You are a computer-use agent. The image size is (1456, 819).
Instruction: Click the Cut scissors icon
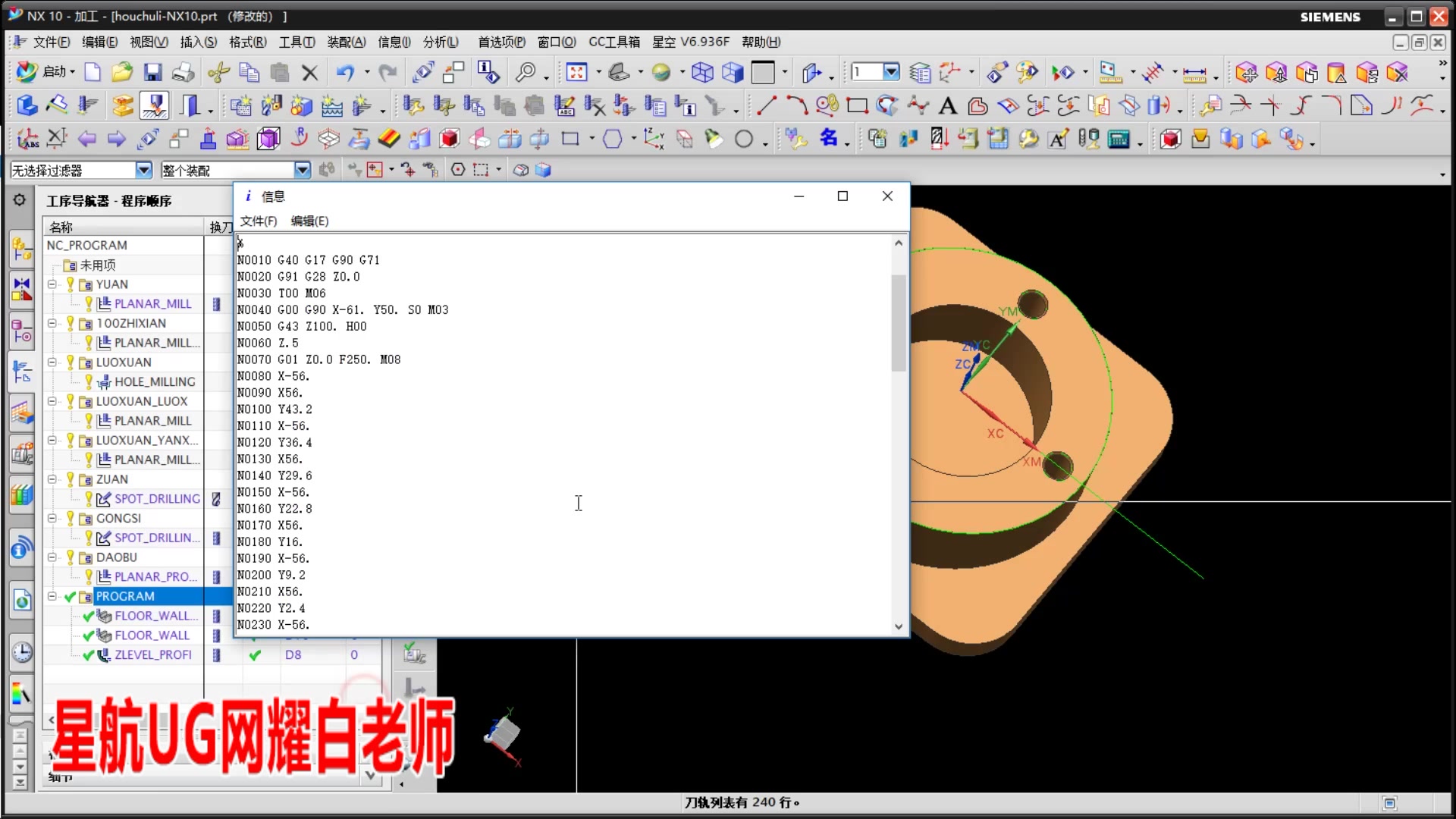pyautogui.click(x=218, y=72)
